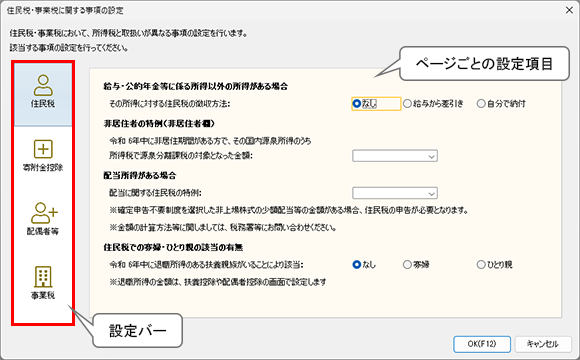Close the 住民税・事業税 settings dialog
Image resolution: width=580 pixels, height=360 pixels.
pos(569,10)
